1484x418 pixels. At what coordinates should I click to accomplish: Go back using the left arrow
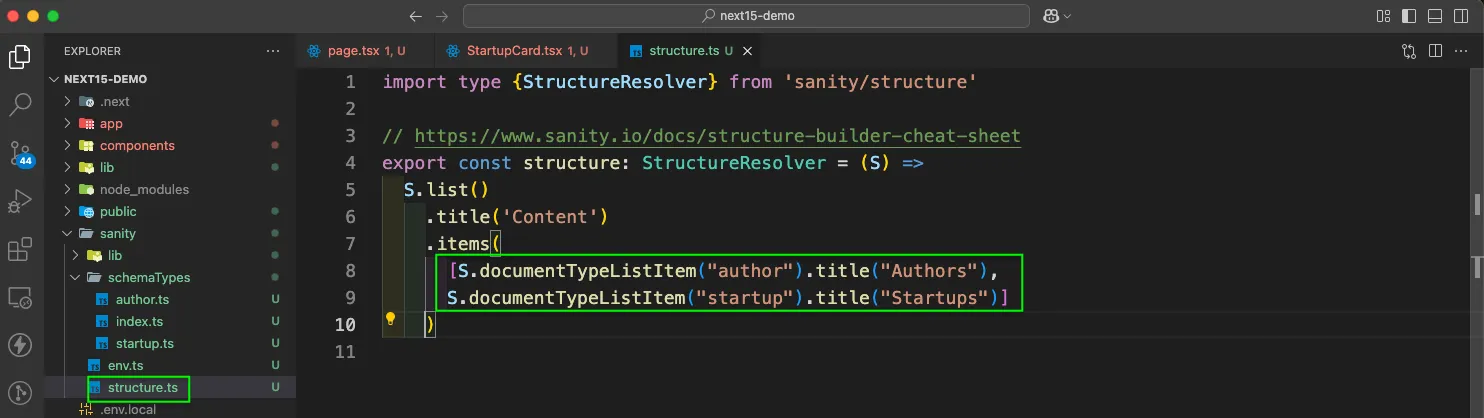click(416, 16)
